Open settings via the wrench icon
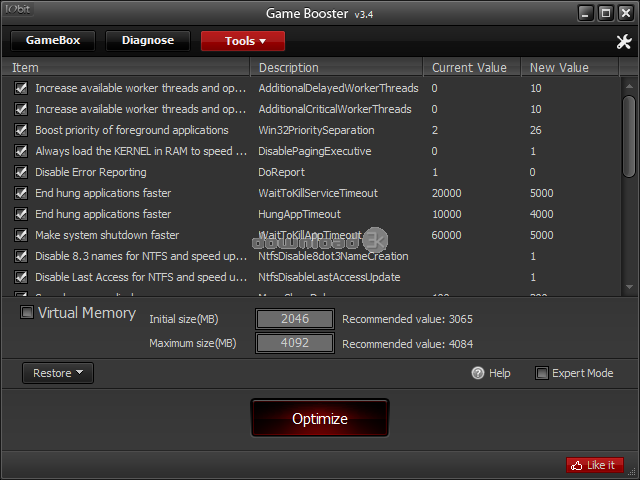This screenshot has height=480, width=640. 624,41
